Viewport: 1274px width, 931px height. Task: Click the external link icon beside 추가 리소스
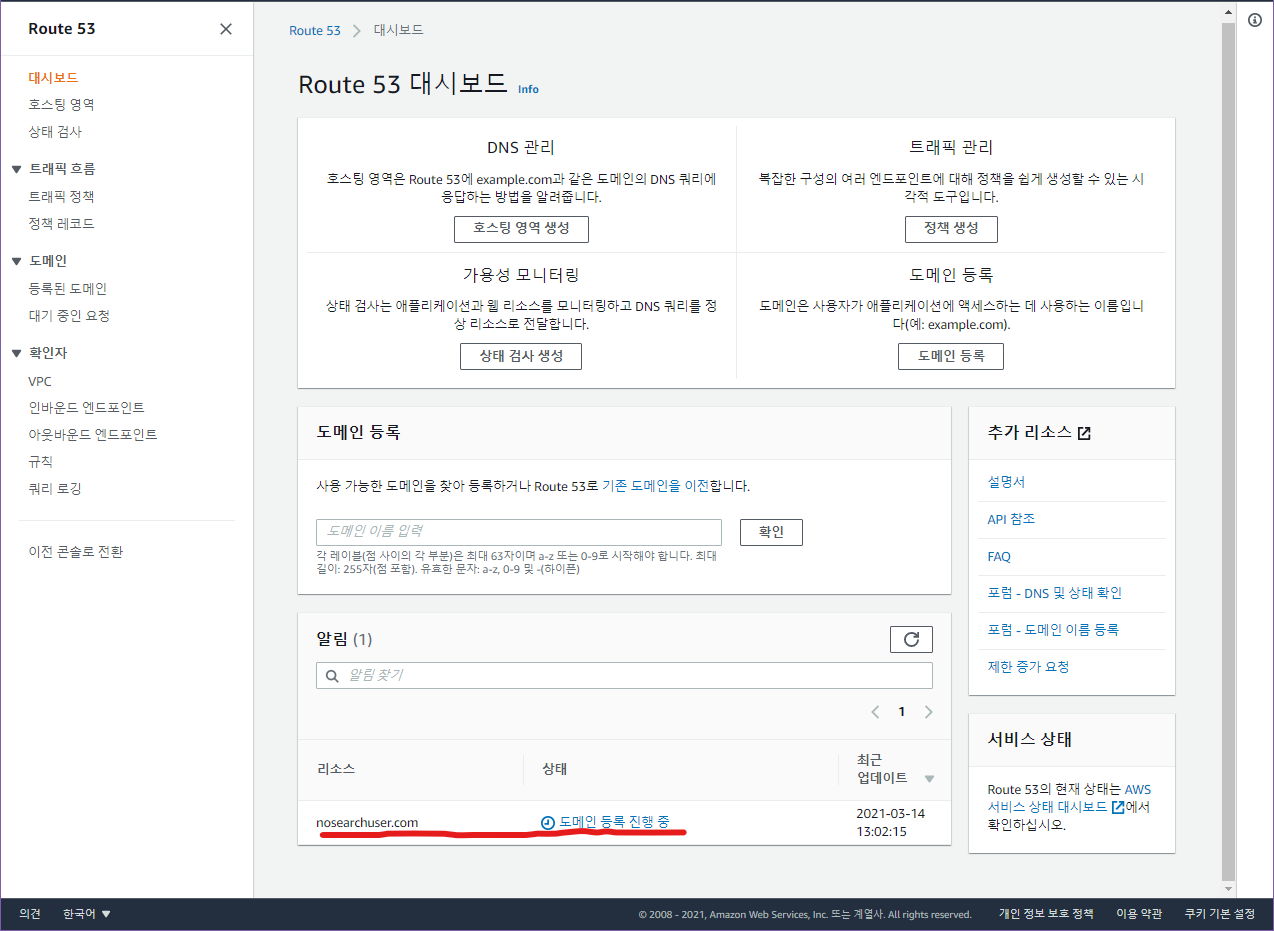pos(1084,433)
